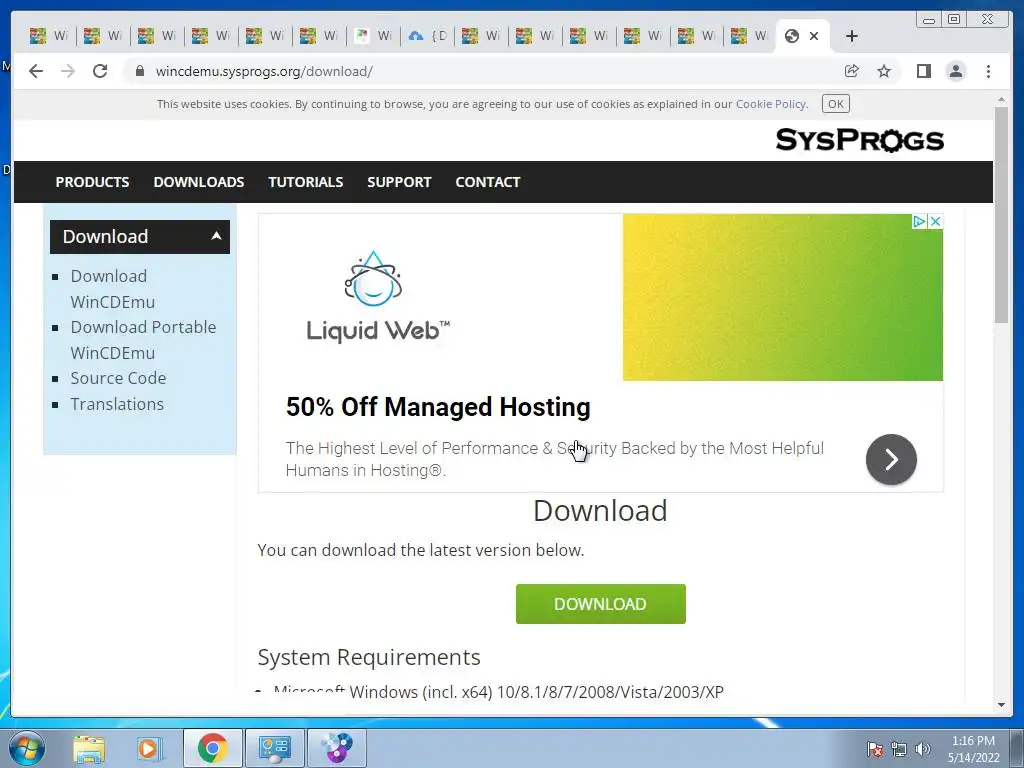Switch to the seventh tab with white icon

point(373,36)
